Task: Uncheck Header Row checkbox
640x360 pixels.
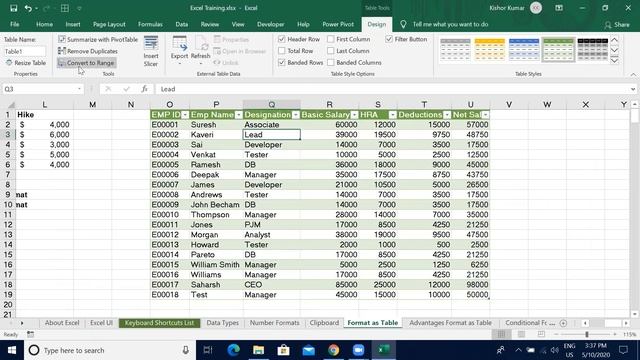Action: point(282,39)
